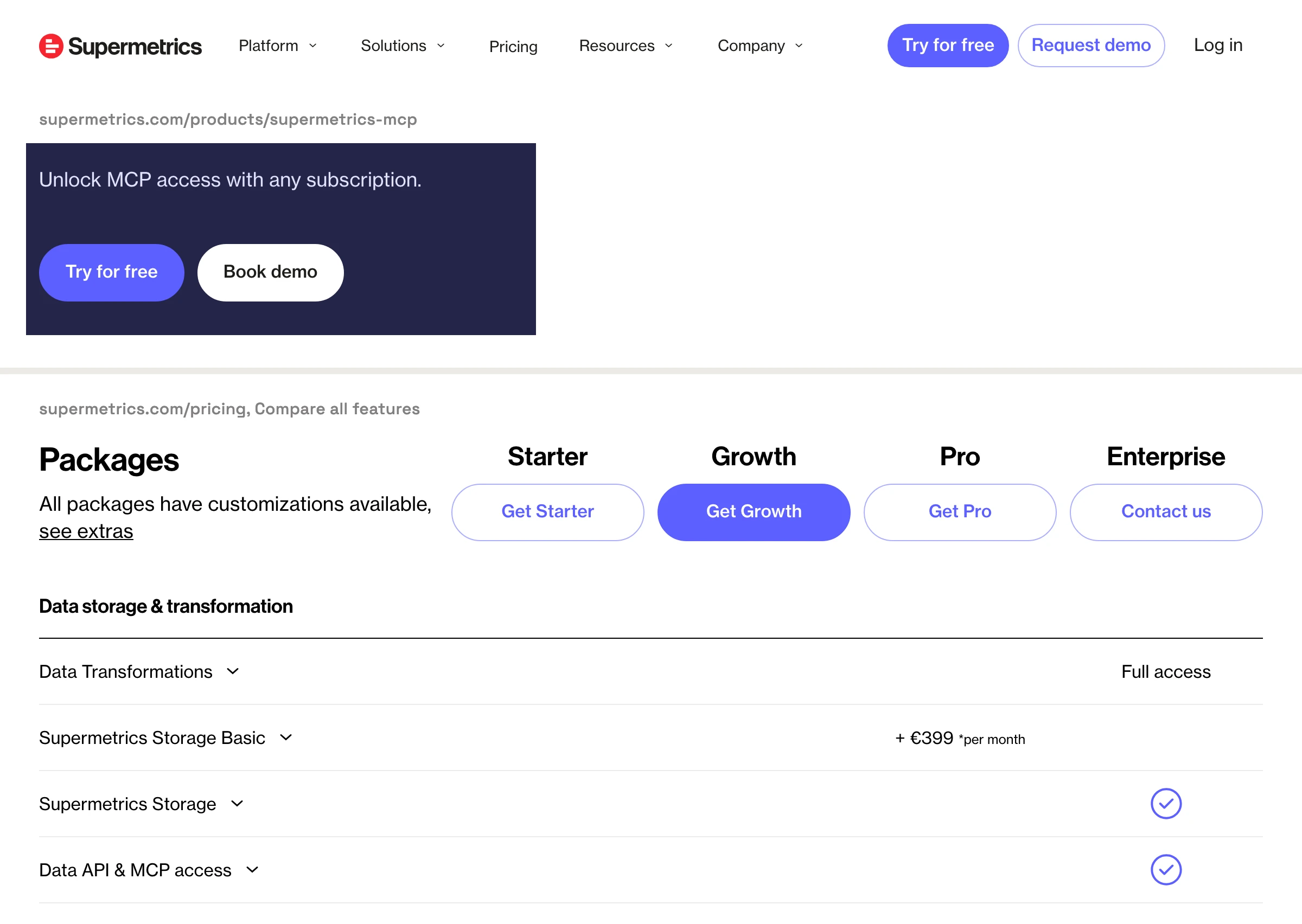Click Try for free in the MCP banner
This screenshot has width=1302, height=924.
click(x=112, y=273)
